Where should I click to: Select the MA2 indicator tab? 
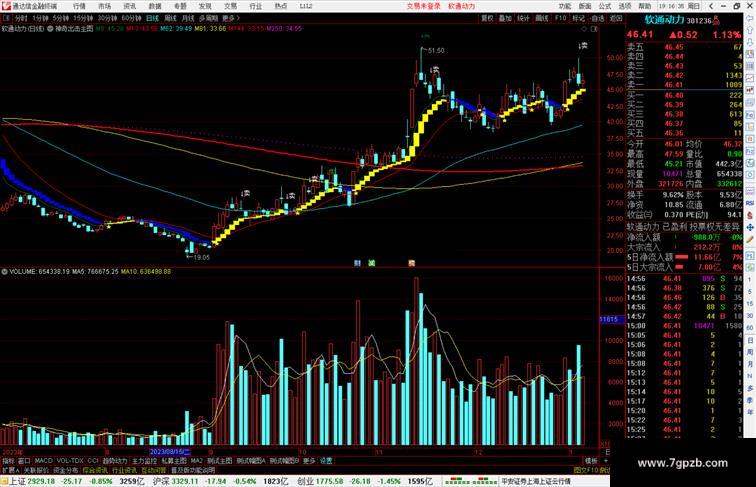click(197, 461)
